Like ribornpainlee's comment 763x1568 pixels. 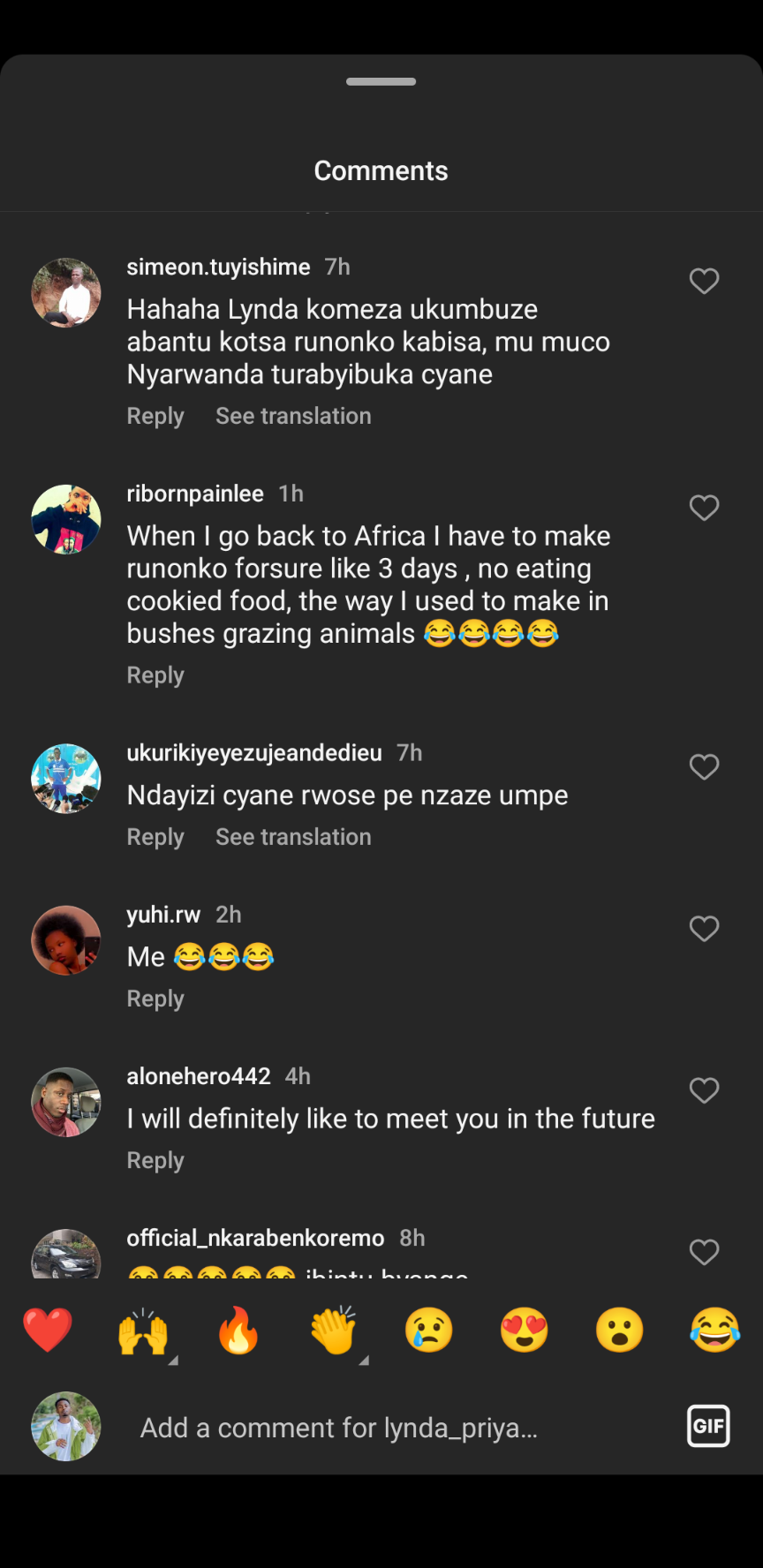[704, 509]
